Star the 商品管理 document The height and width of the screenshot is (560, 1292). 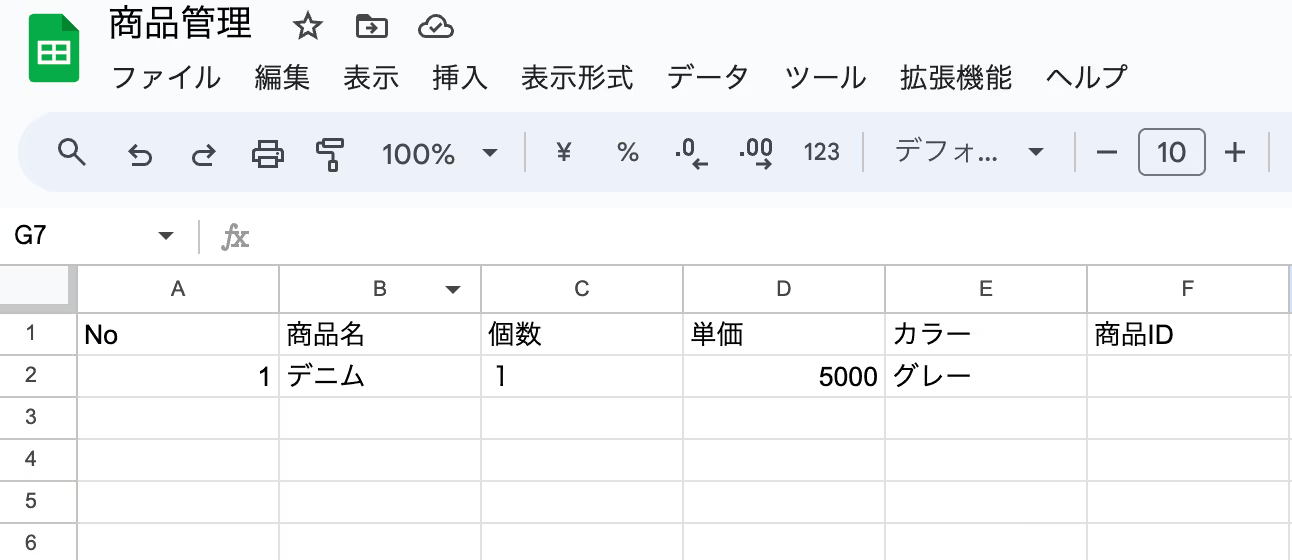pyautogui.click(x=308, y=27)
